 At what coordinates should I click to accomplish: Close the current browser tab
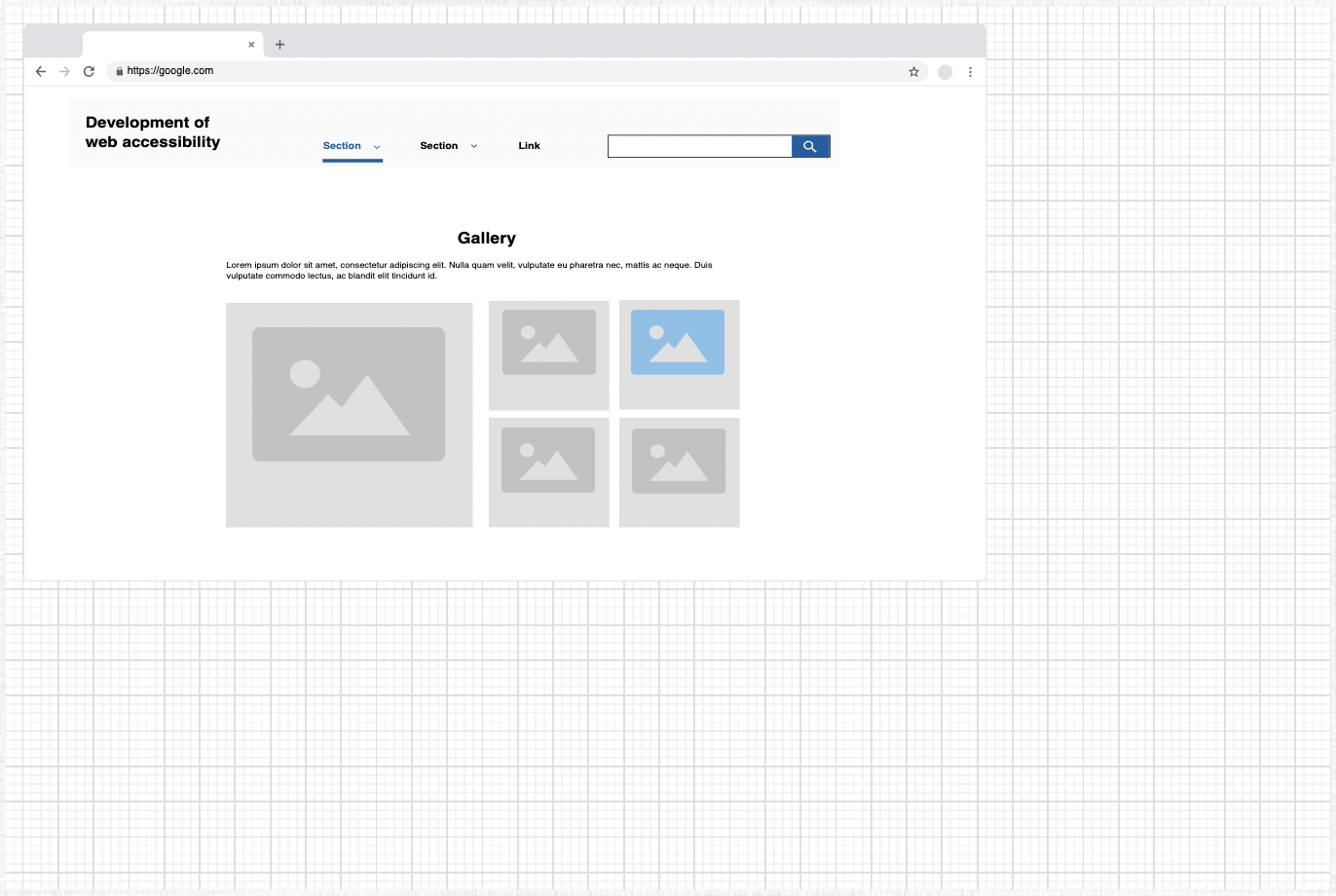251,45
